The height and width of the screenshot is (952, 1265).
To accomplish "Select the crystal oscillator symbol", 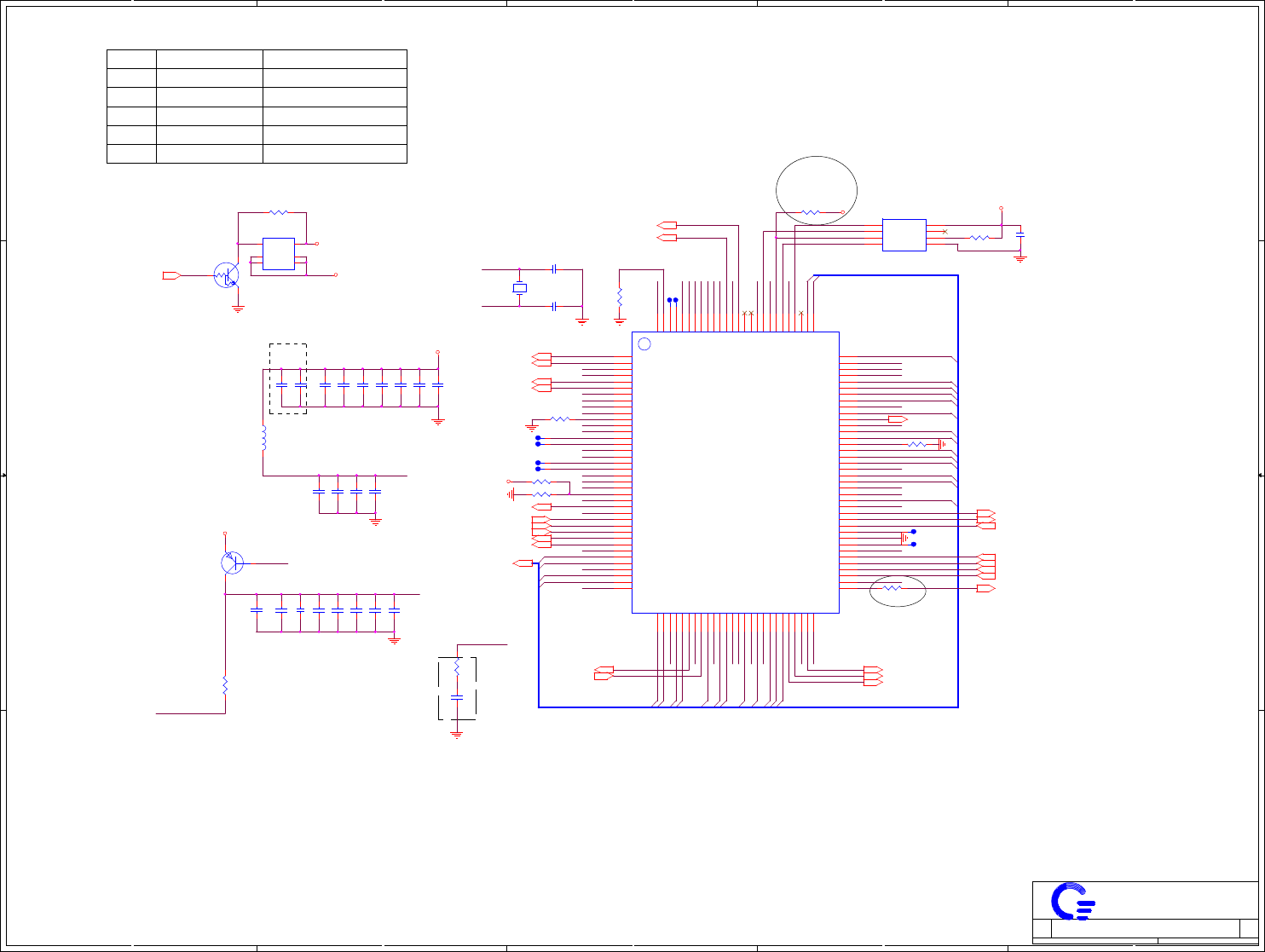I will click(519, 288).
